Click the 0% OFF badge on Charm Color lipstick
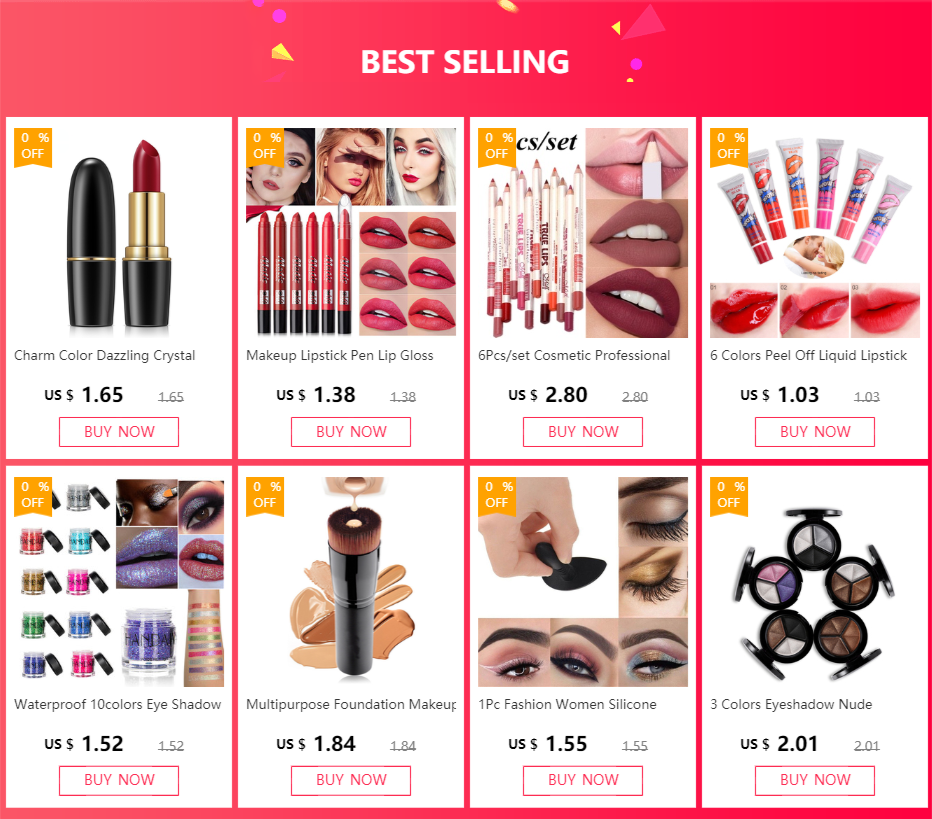This screenshot has height=819, width=932. [33, 147]
